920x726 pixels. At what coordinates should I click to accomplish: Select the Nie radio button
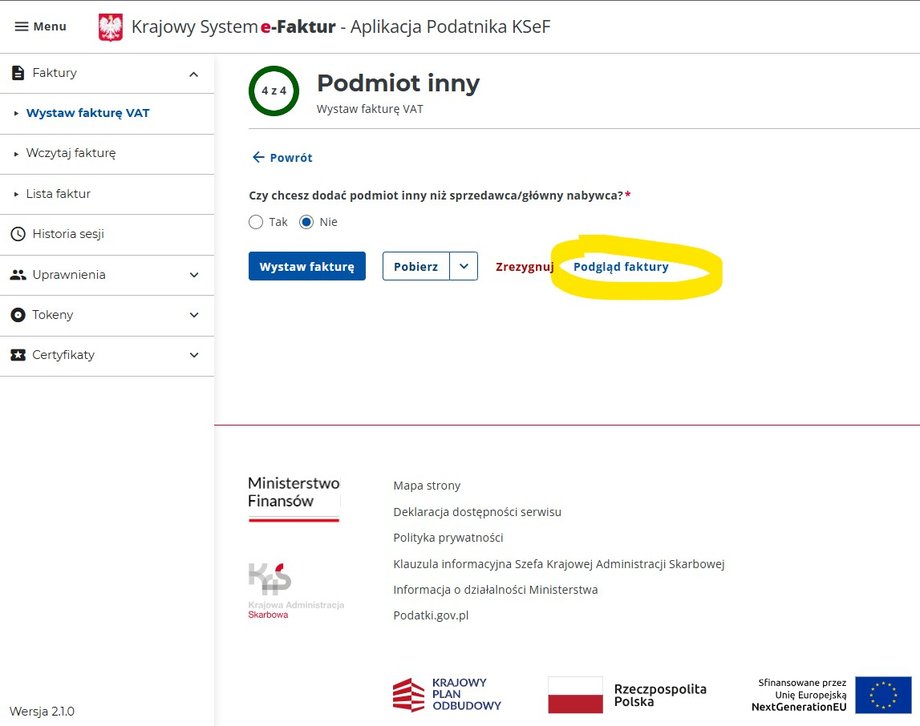point(308,222)
